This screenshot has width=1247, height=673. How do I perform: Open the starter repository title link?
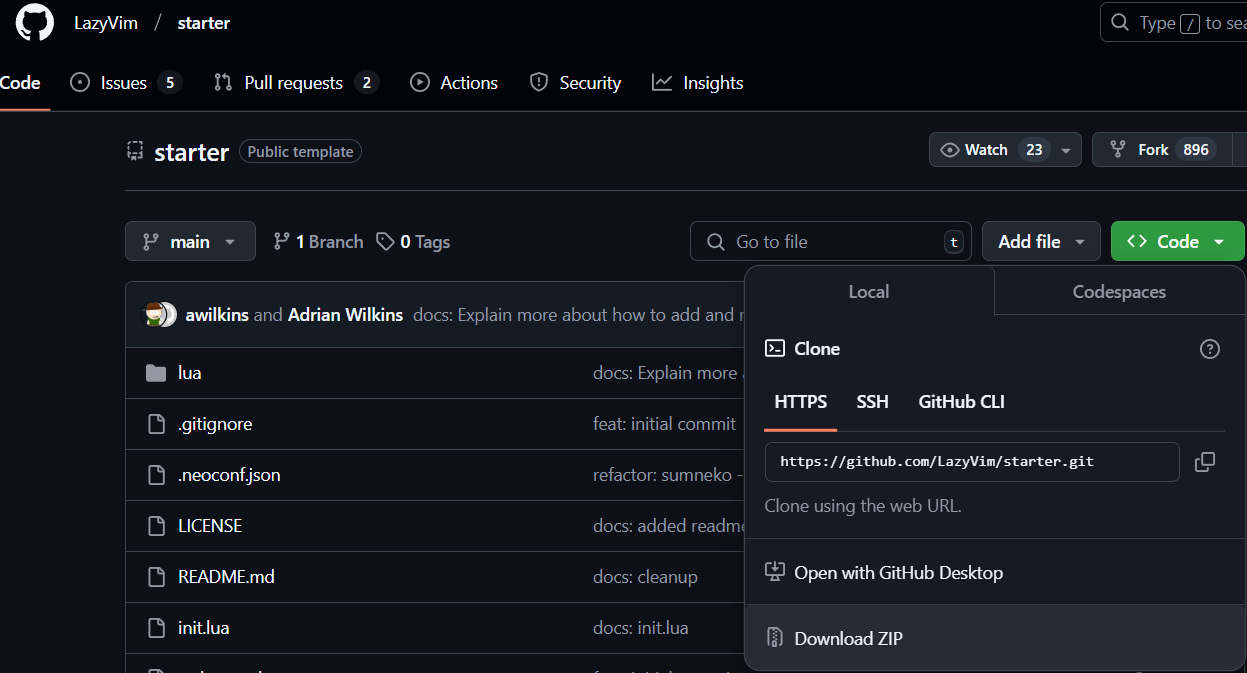pyautogui.click(x=192, y=152)
